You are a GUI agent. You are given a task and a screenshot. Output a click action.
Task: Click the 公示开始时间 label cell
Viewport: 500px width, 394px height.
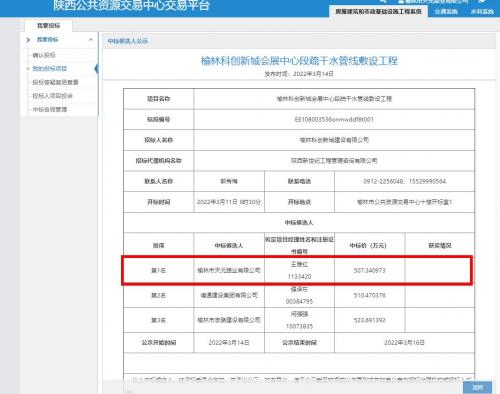(x=159, y=343)
